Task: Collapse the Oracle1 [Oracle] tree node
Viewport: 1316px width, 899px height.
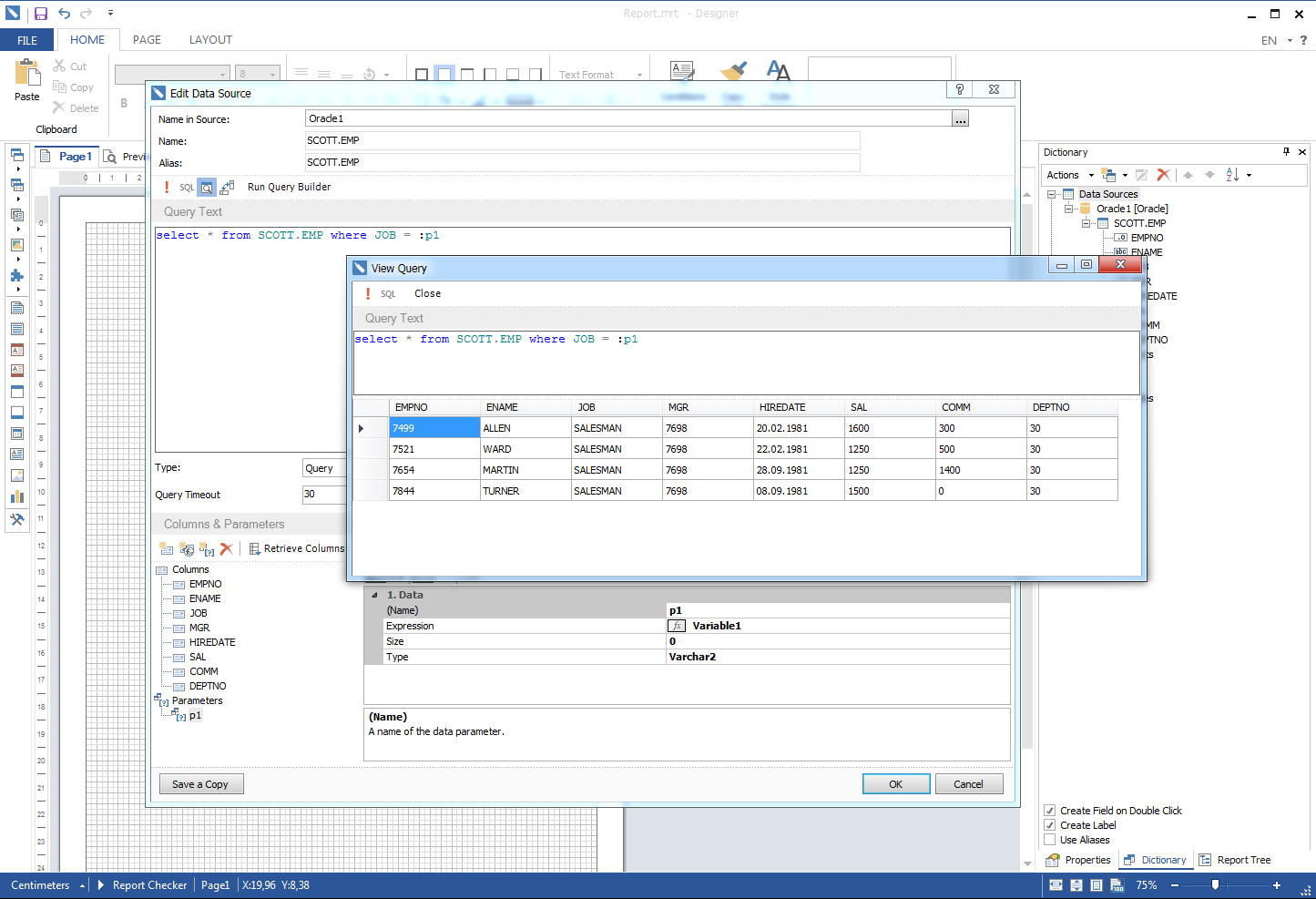Action: 1069,209
